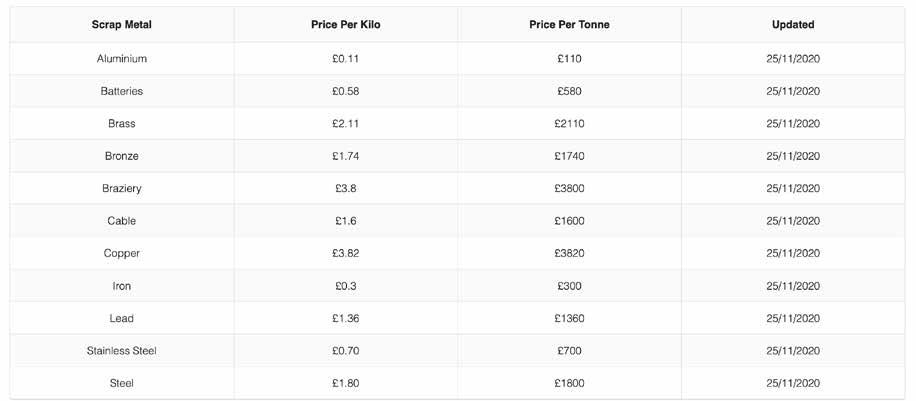Click Bronze price per tonne £1740
The width and height of the screenshot is (916, 401).
569,156
